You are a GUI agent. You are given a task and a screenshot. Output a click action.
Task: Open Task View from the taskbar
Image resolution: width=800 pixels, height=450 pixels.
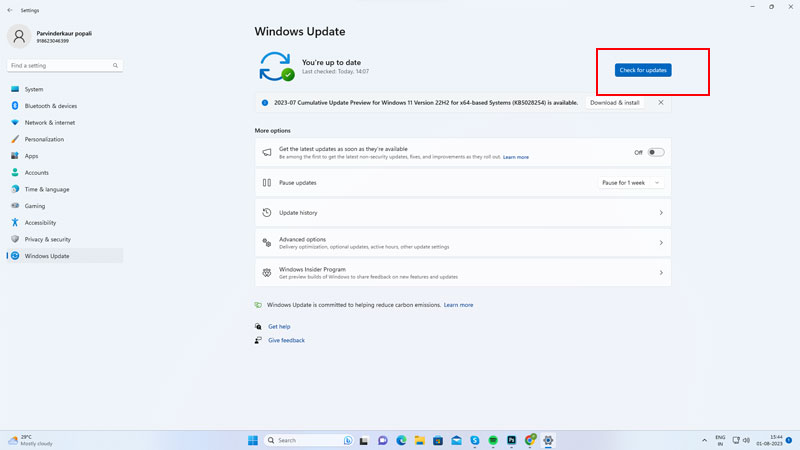tap(364, 440)
